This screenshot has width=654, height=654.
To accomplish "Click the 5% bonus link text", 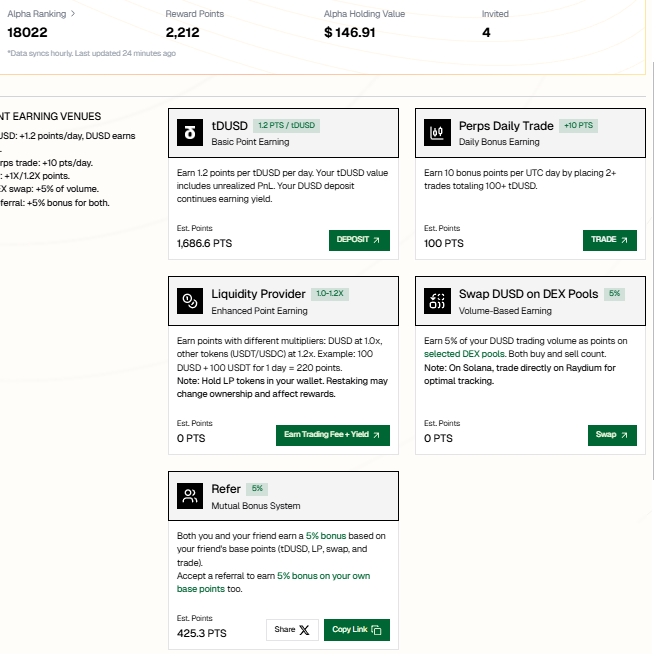I will click(x=326, y=536).
